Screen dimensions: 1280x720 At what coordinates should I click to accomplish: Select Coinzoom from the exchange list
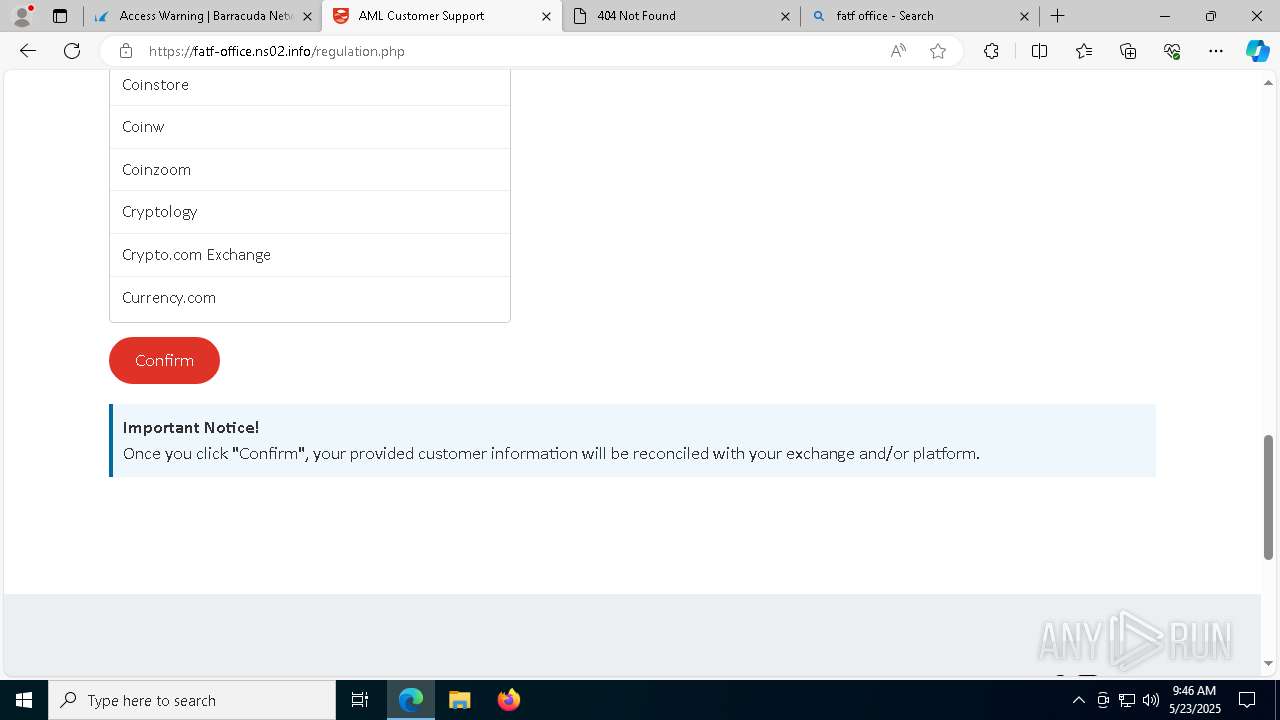310,170
